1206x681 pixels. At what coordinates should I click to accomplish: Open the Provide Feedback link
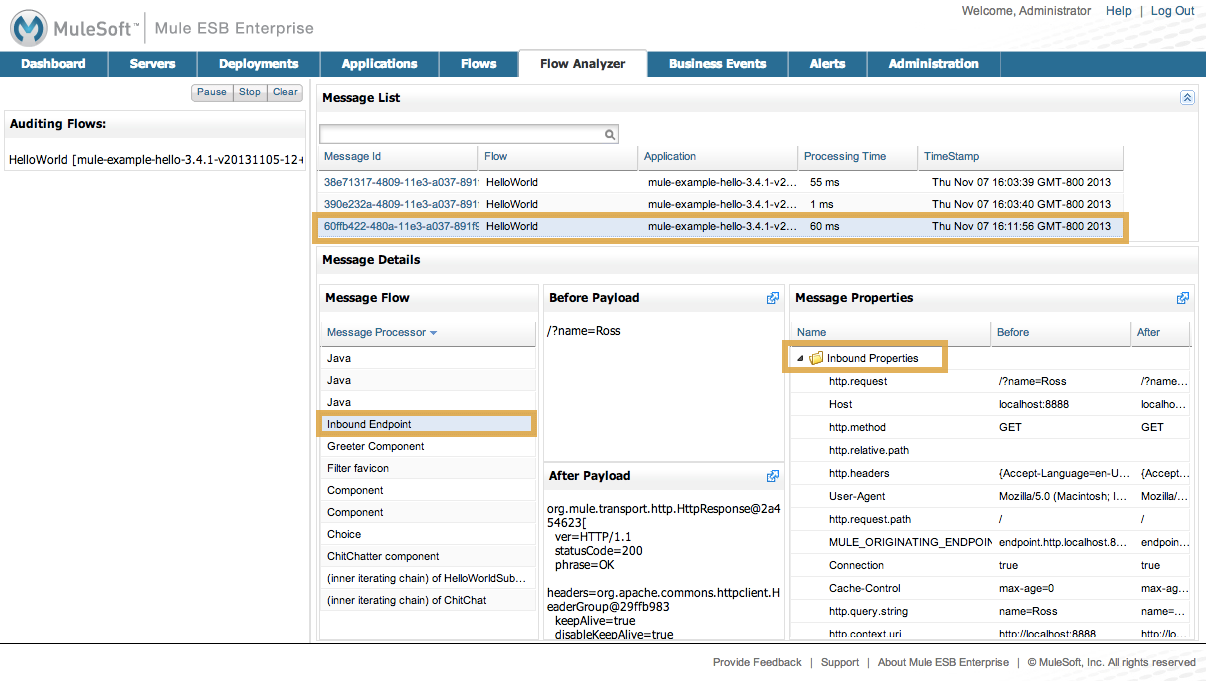tap(757, 662)
